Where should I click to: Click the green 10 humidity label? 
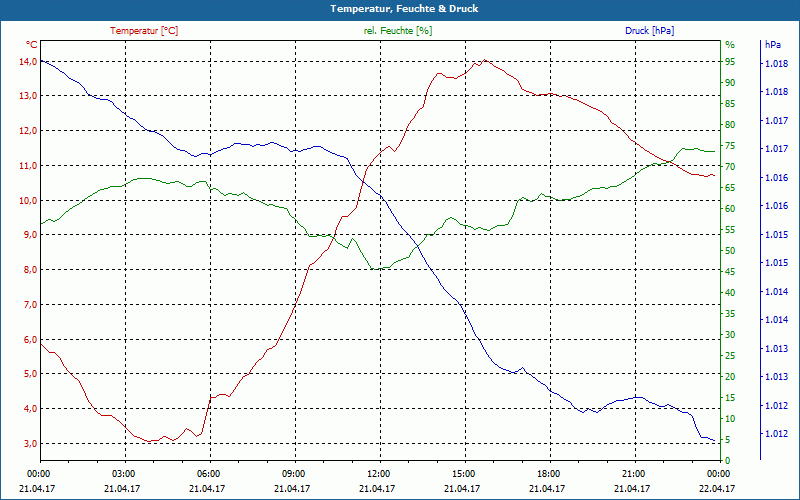click(730, 419)
